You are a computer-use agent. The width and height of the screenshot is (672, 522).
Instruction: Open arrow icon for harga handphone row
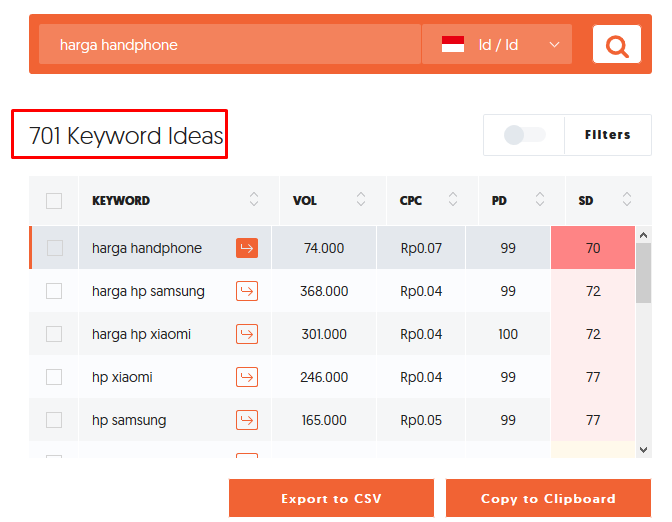247,248
